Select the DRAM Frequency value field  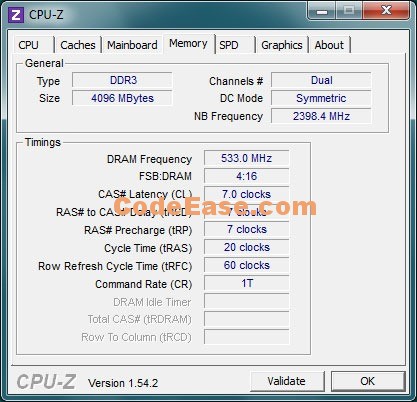(247, 158)
